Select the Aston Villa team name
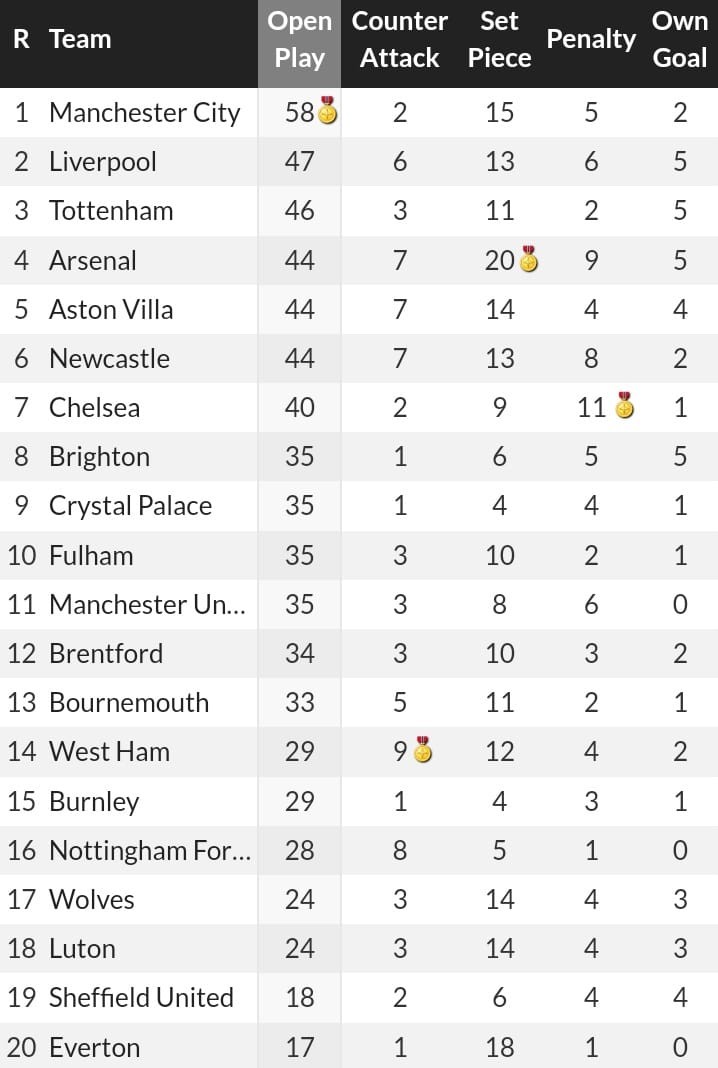This screenshot has height=1068, width=718. [x=111, y=309]
